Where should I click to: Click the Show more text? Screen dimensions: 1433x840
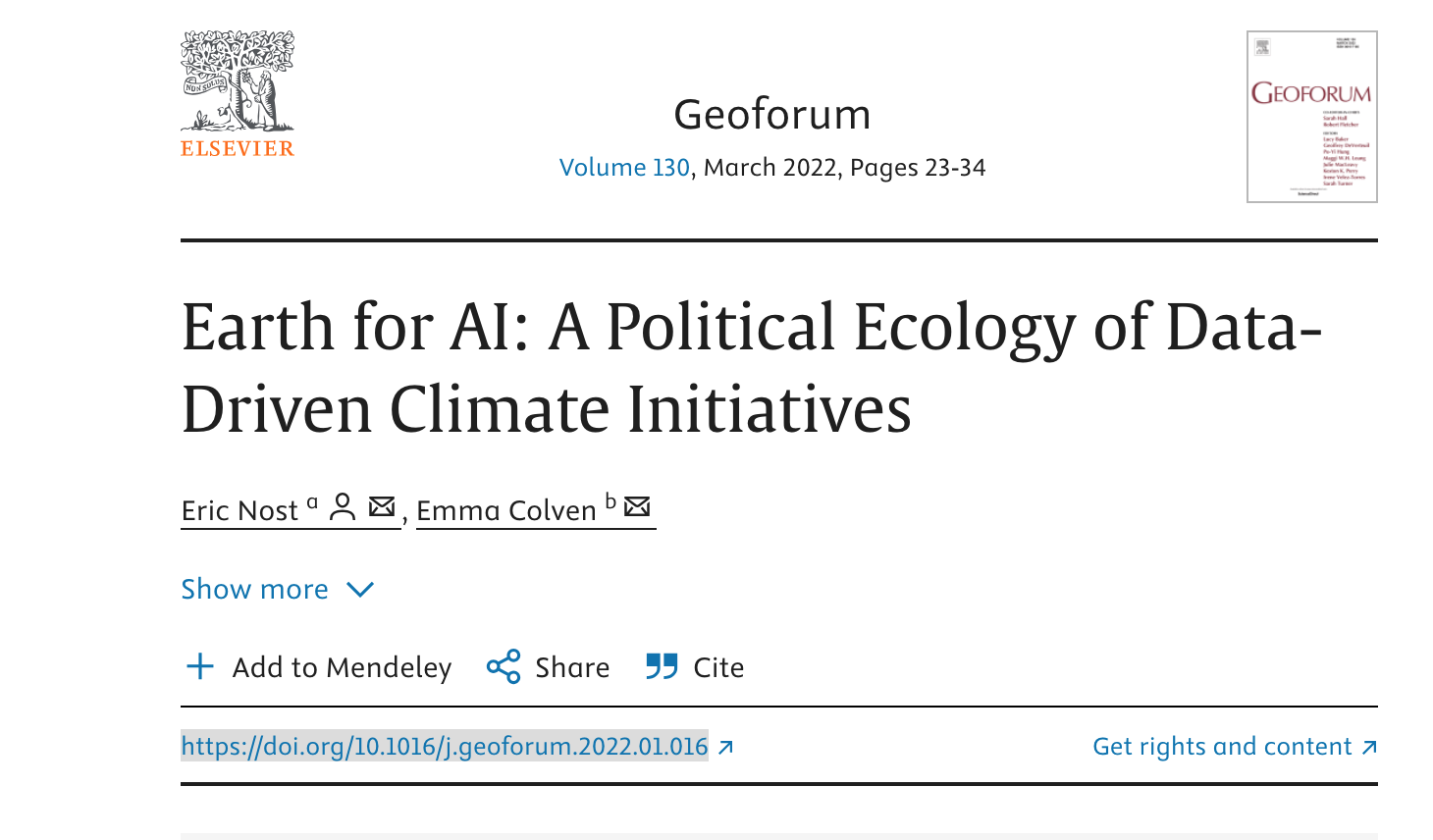point(254,590)
